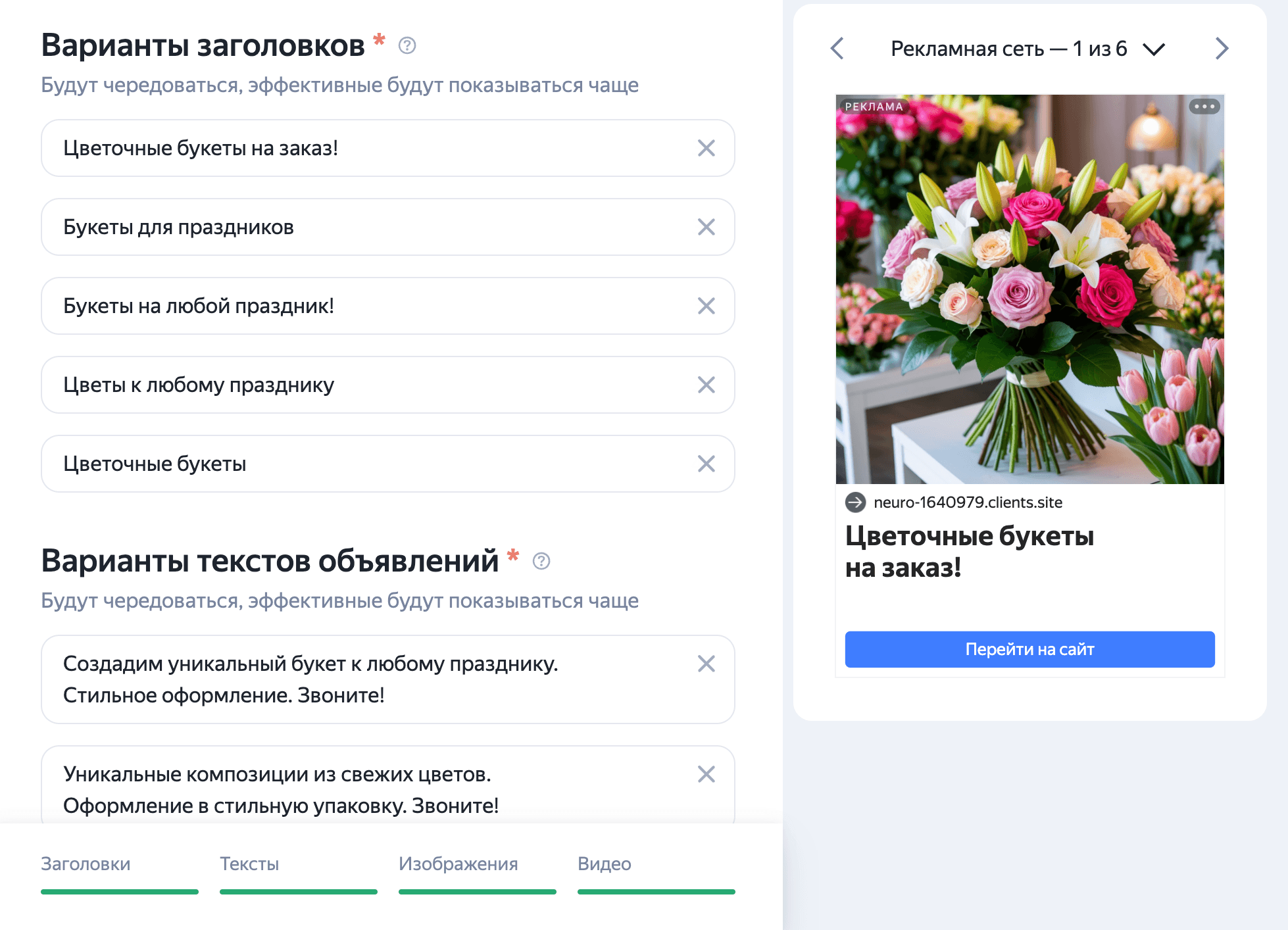This screenshot has height=930, width=1288.
Task: Go to next ad preview
Action: point(1222,48)
